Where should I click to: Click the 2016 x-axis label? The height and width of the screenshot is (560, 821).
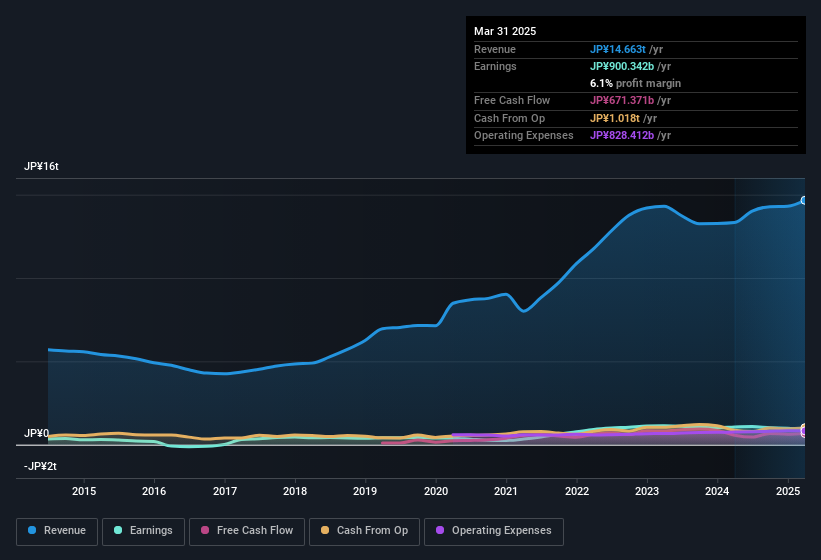point(154,491)
